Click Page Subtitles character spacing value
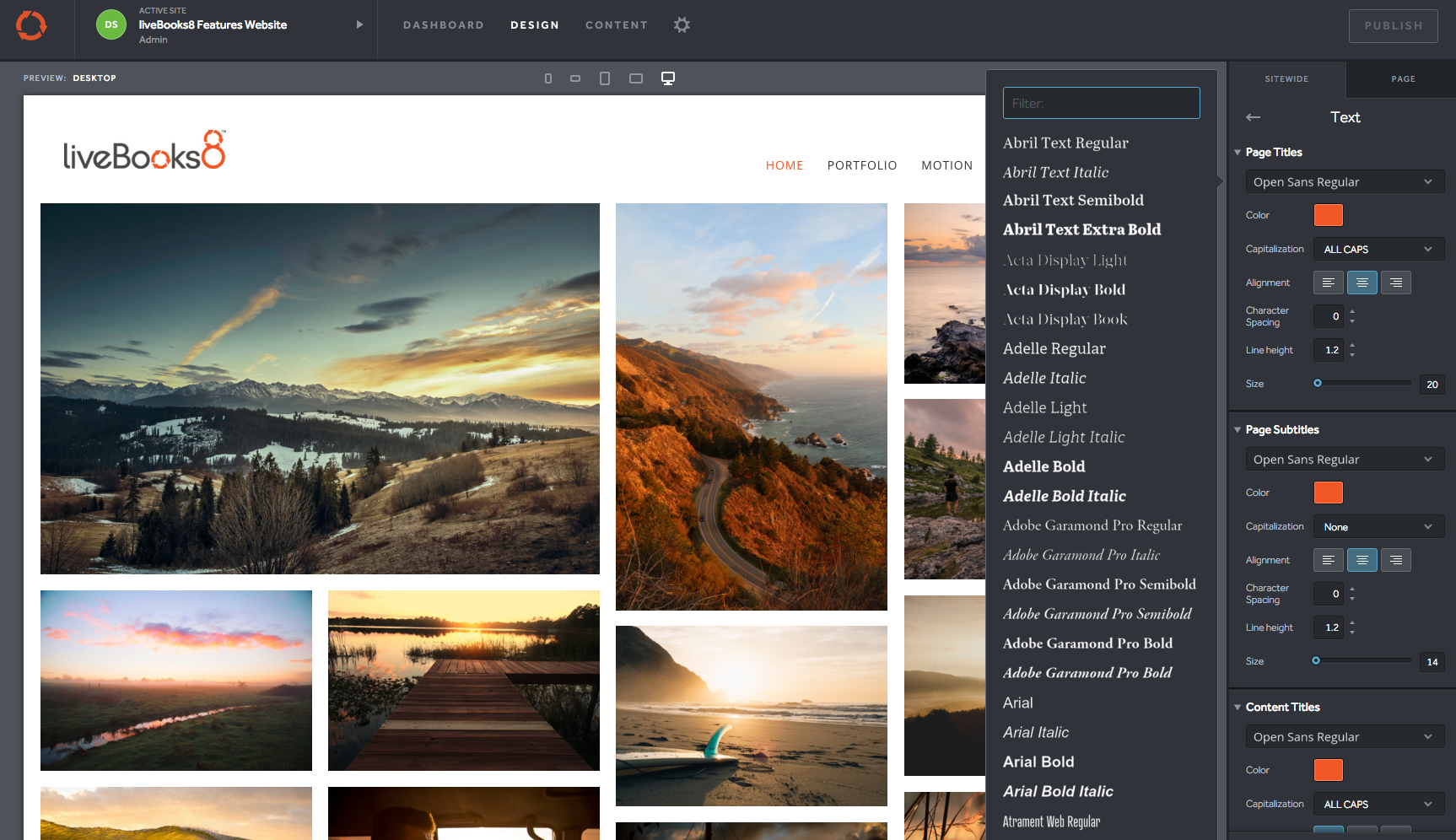1456x840 pixels. 1329,594
